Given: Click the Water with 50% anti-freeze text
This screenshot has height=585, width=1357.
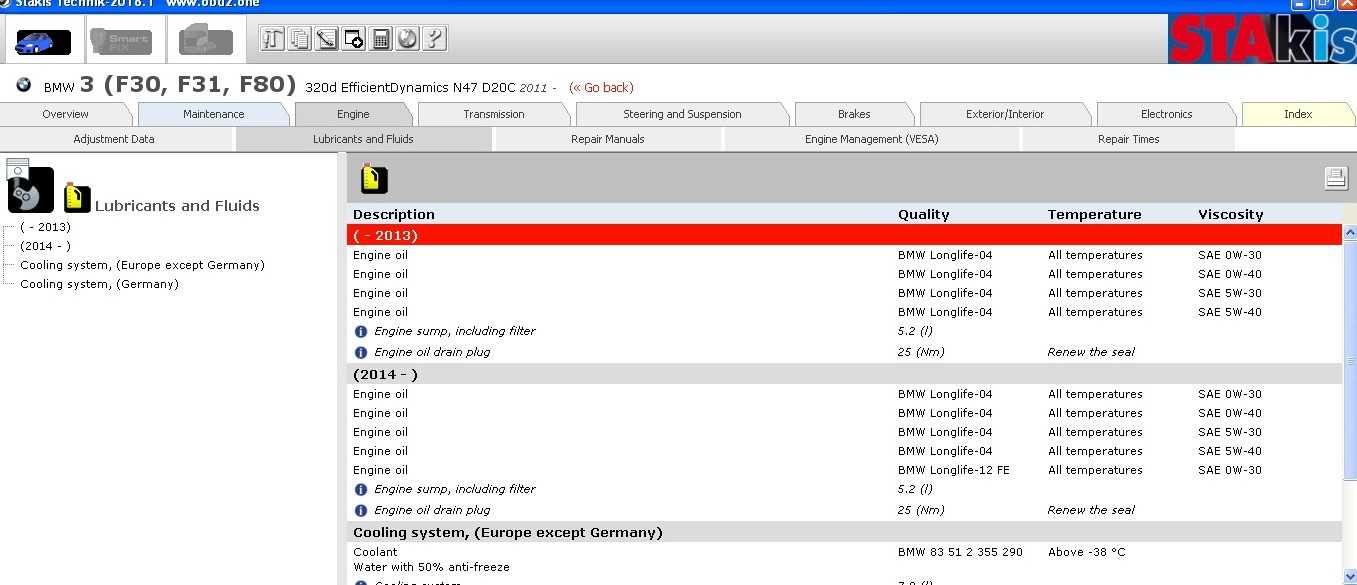Looking at the screenshot, I should 431,567.
